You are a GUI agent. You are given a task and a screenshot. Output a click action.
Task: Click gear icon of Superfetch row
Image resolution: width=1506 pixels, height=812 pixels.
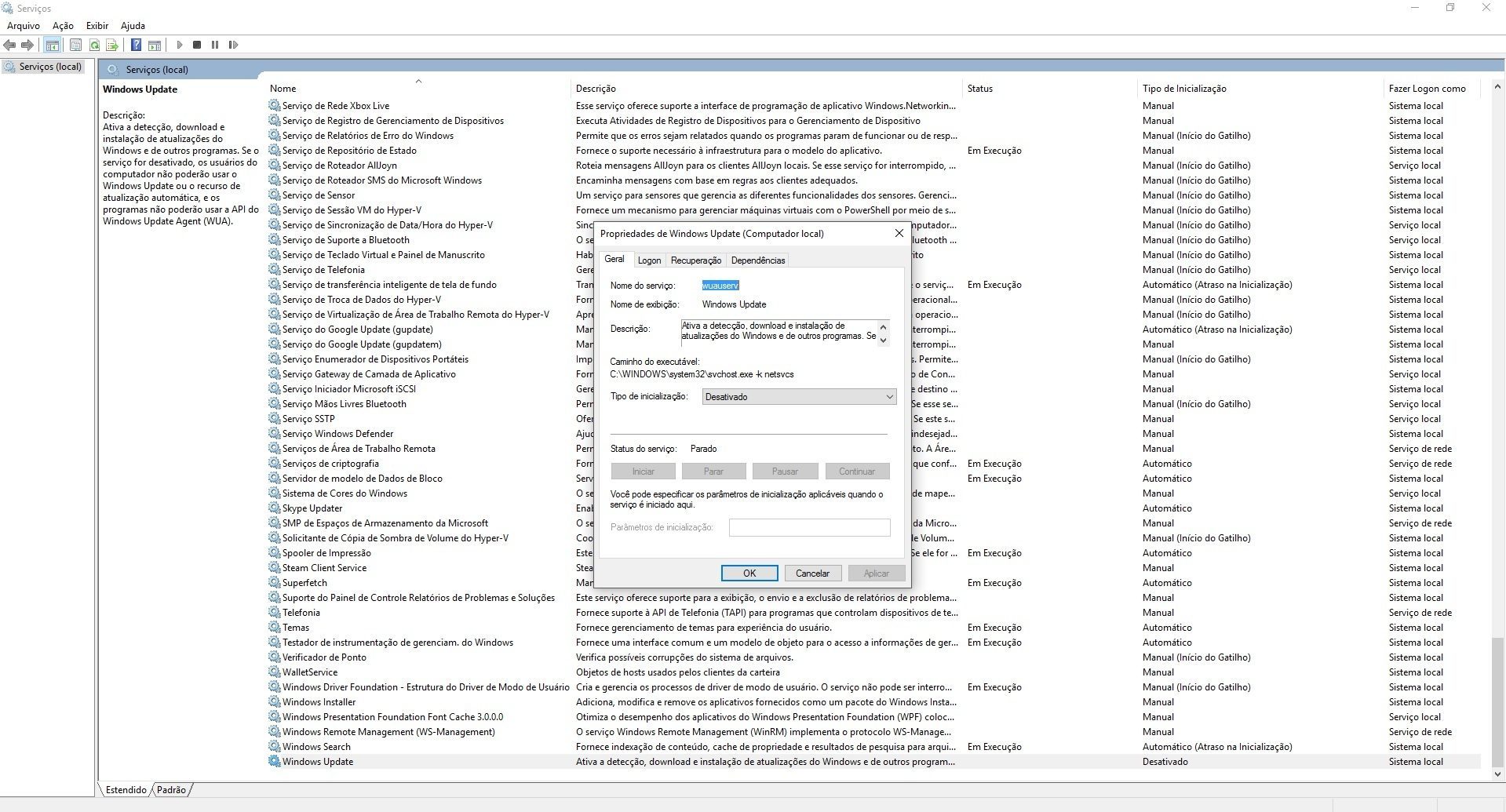274,583
